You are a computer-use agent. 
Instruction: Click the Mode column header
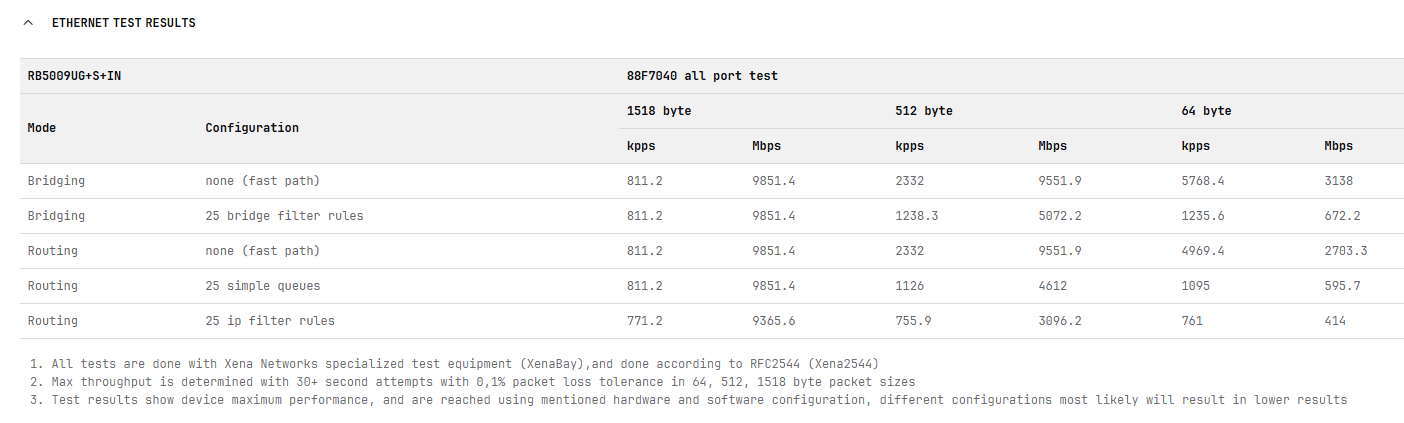(x=42, y=128)
